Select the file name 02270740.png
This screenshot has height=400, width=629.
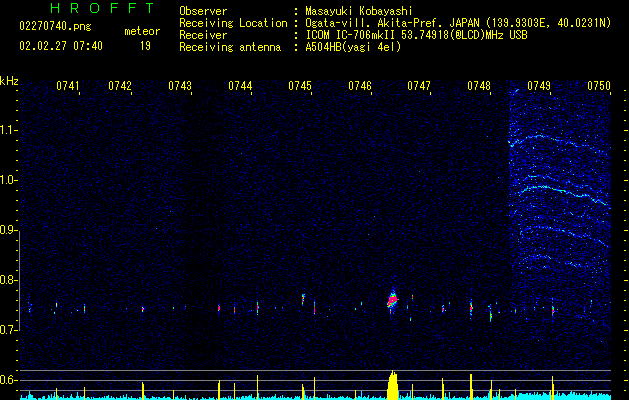[55, 26]
